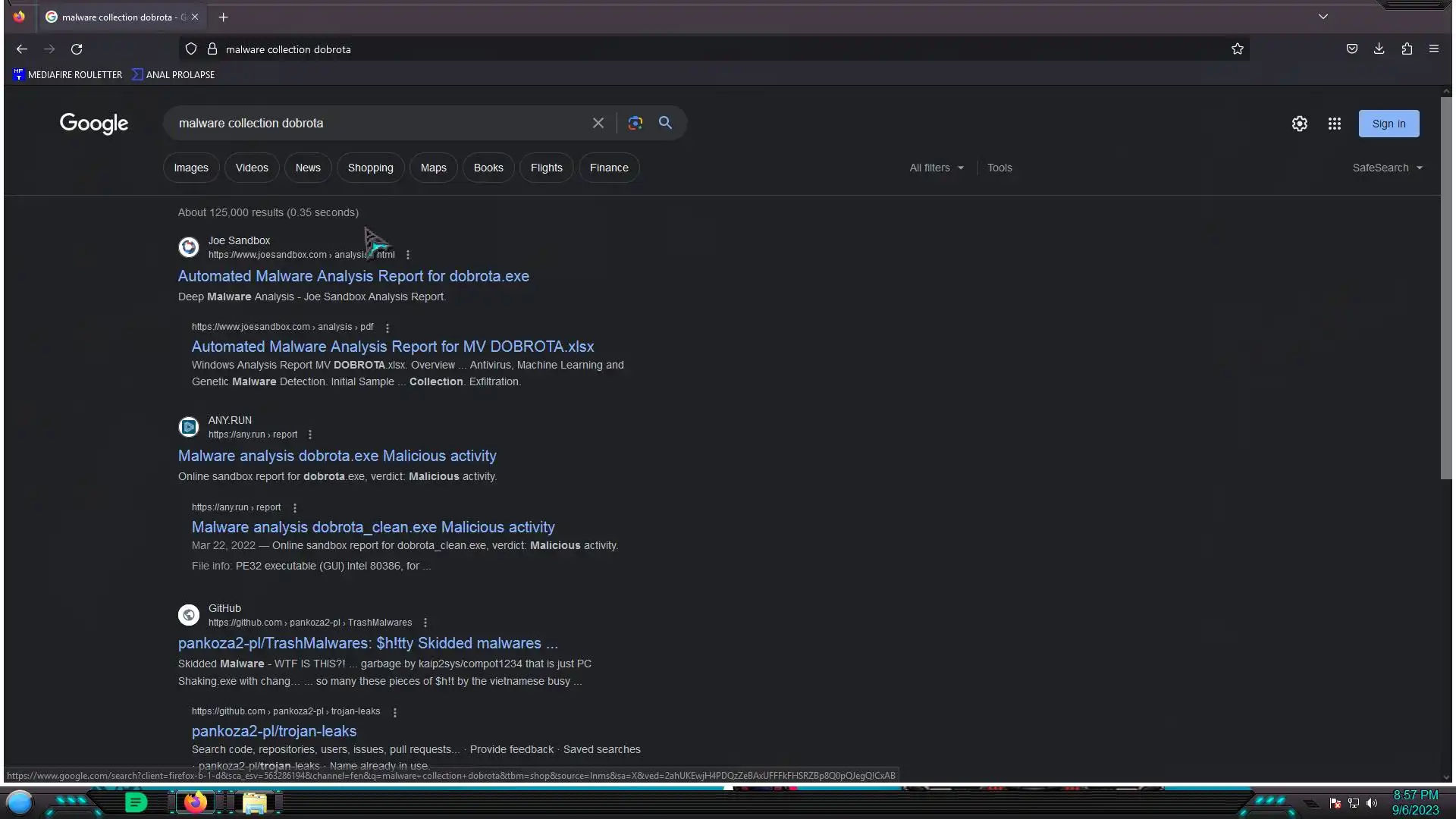1456x819 pixels.
Task: Reload the current page
Action: tap(77, 49)
